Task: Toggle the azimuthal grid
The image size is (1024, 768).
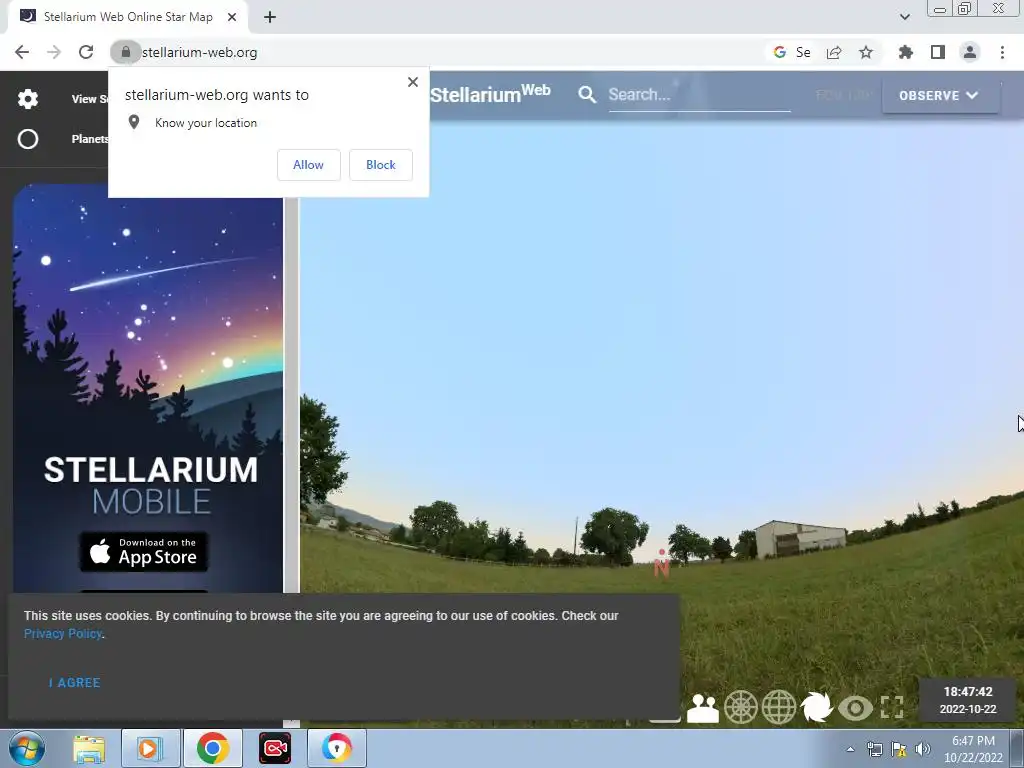Action: [741, 707]
